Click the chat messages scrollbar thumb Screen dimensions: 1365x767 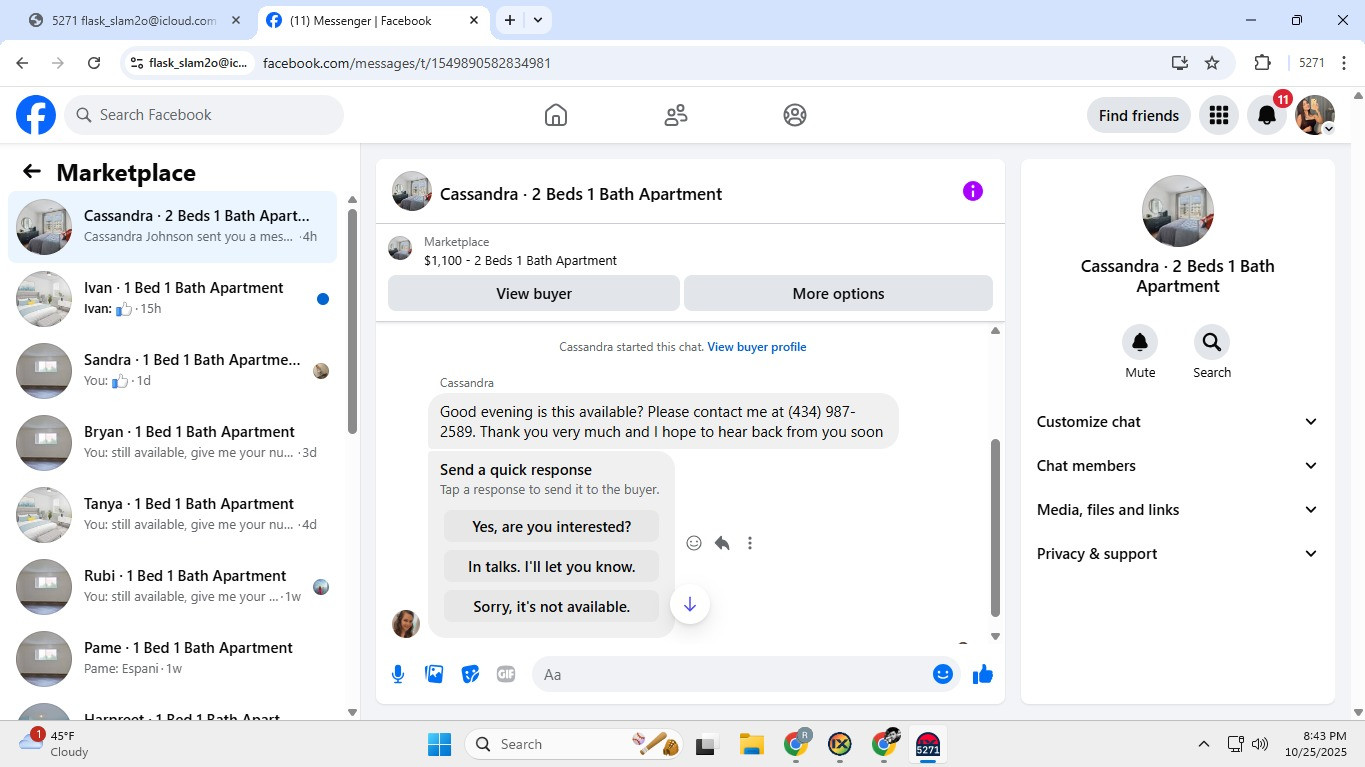(x=995, y=528)
